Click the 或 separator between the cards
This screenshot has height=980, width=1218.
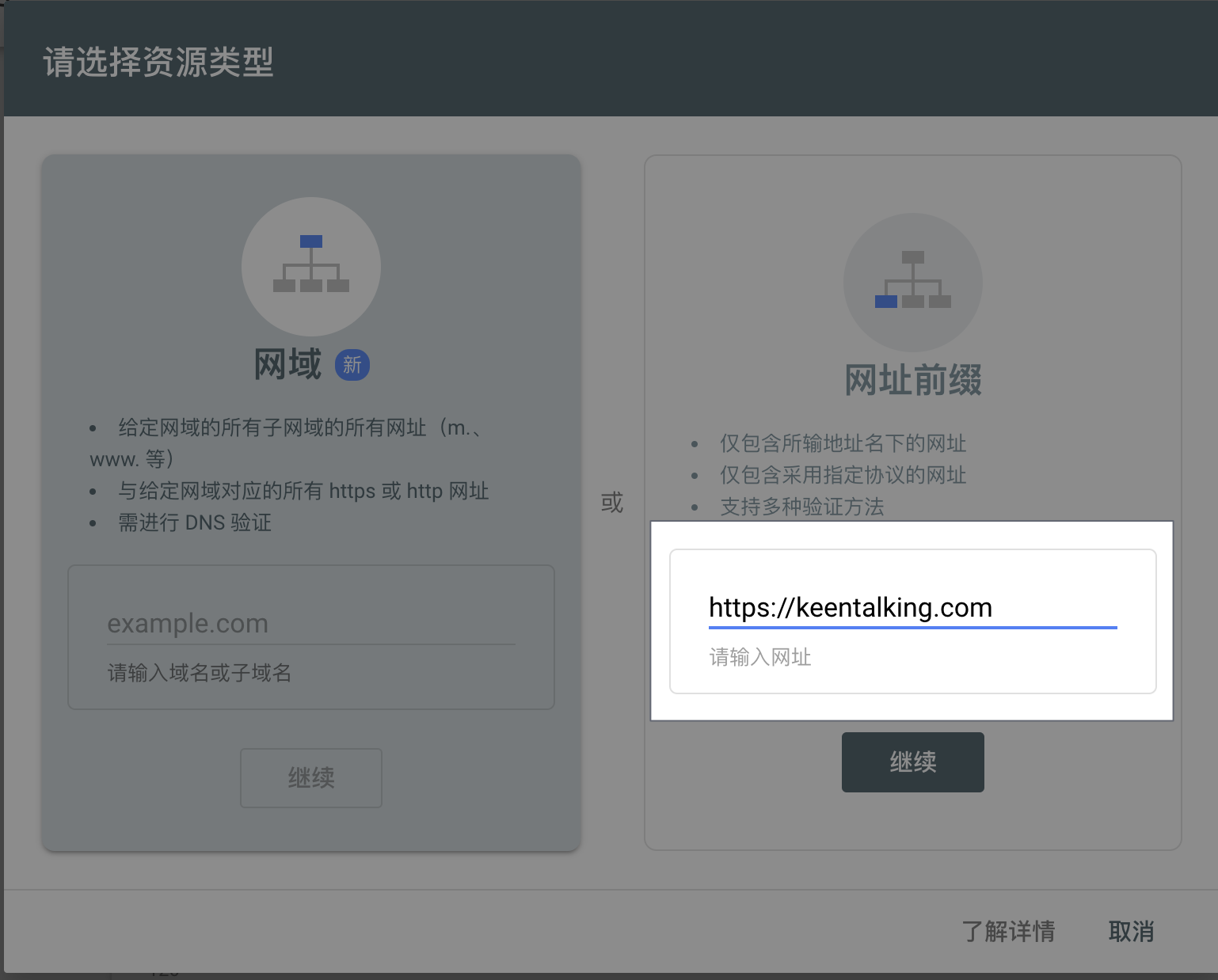click(x=611, y=502)
